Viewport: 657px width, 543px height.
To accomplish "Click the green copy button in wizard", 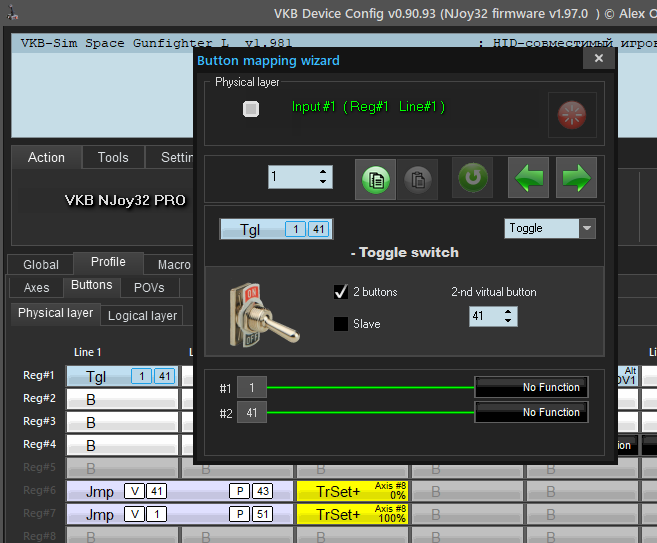I will tap(375, 179).
